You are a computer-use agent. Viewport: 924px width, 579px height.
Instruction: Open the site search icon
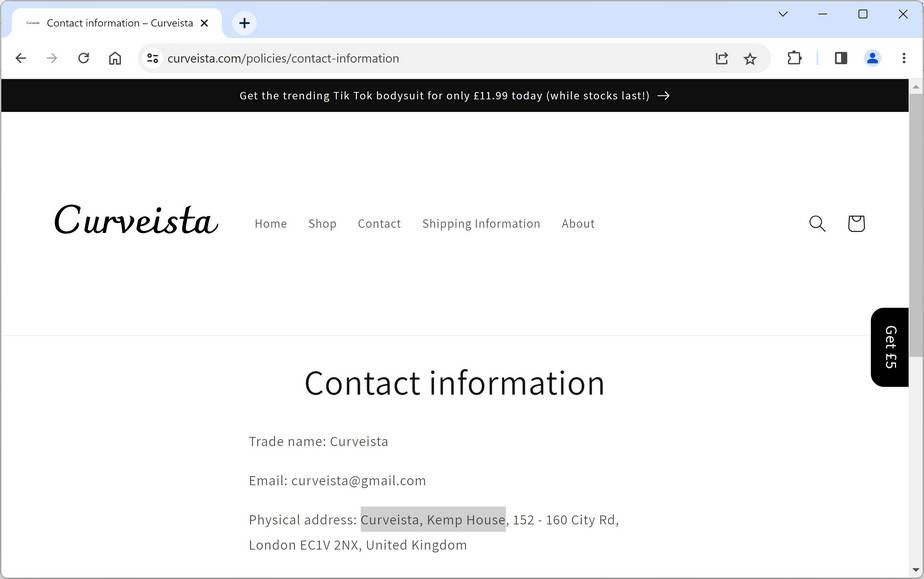point(817,224)
